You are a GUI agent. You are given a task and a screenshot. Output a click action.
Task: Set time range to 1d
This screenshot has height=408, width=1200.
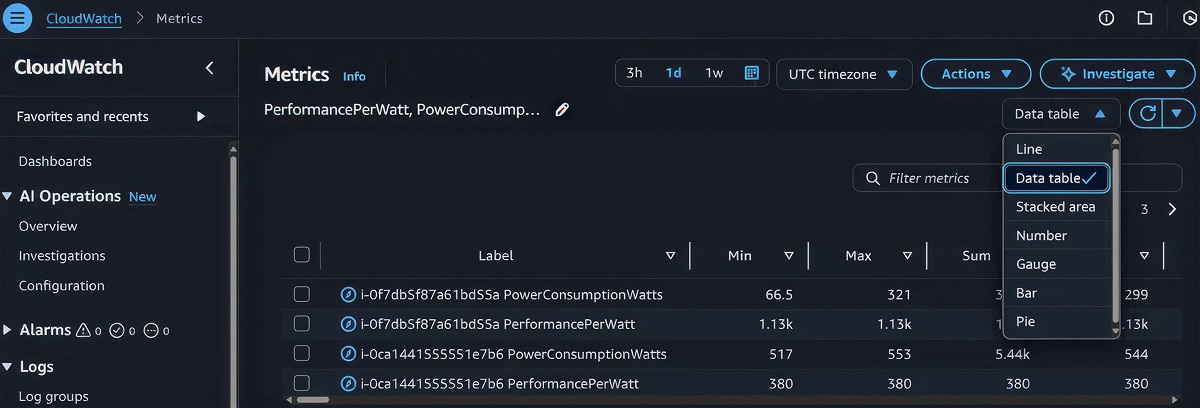click(x=674, y=73)
